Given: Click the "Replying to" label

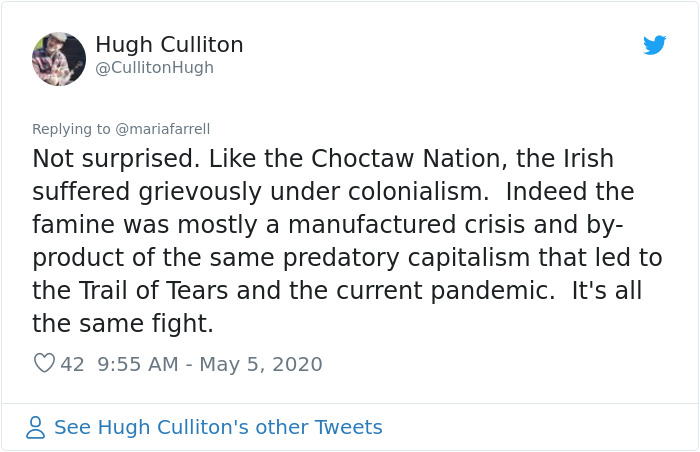Looking at the screenshot, I should point(72,129).
